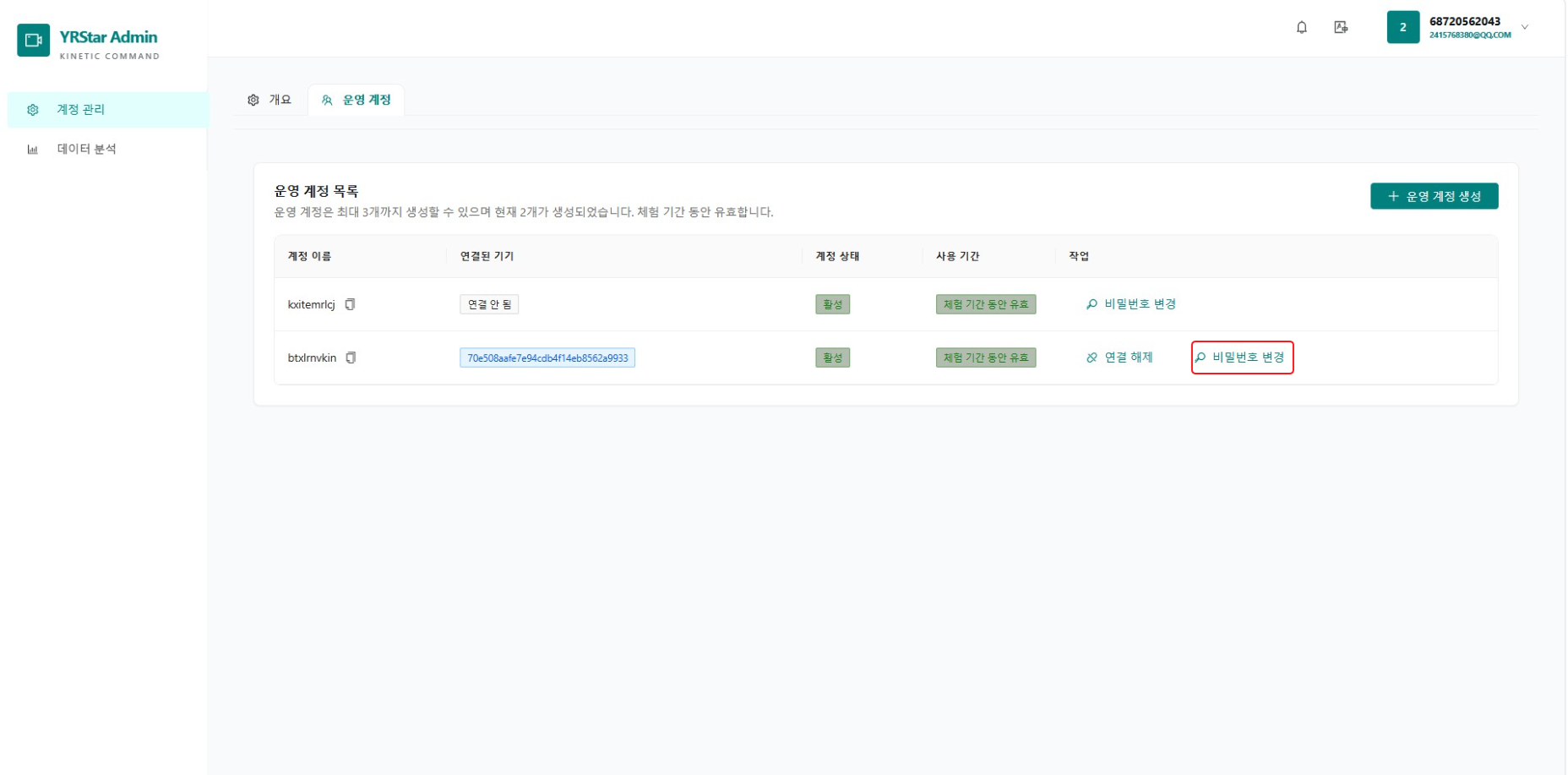Open 데이터 분석 in the sidebar

[x=107, y=149]
